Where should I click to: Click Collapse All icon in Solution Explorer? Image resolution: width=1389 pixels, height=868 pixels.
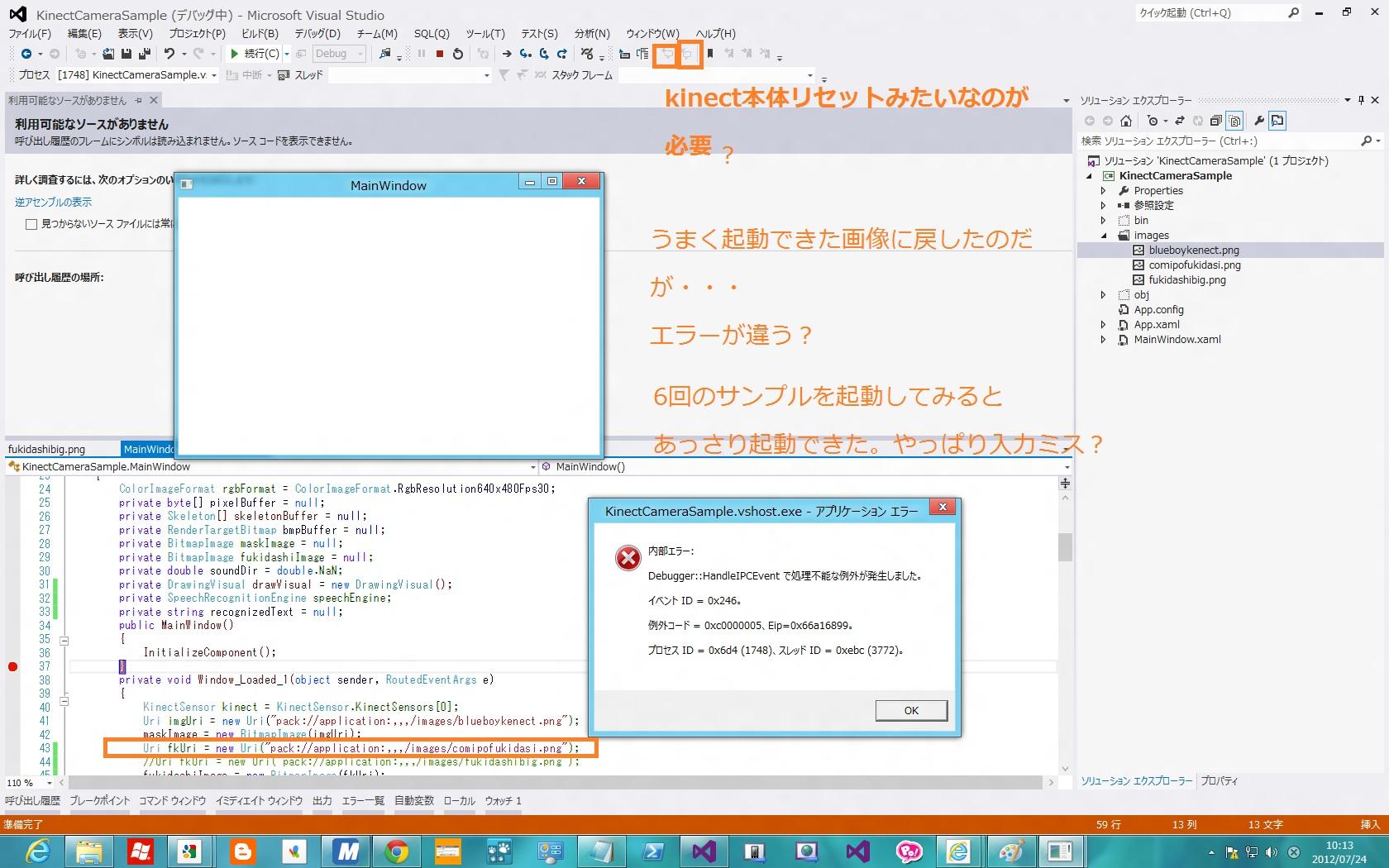(x=1215, y=121)
